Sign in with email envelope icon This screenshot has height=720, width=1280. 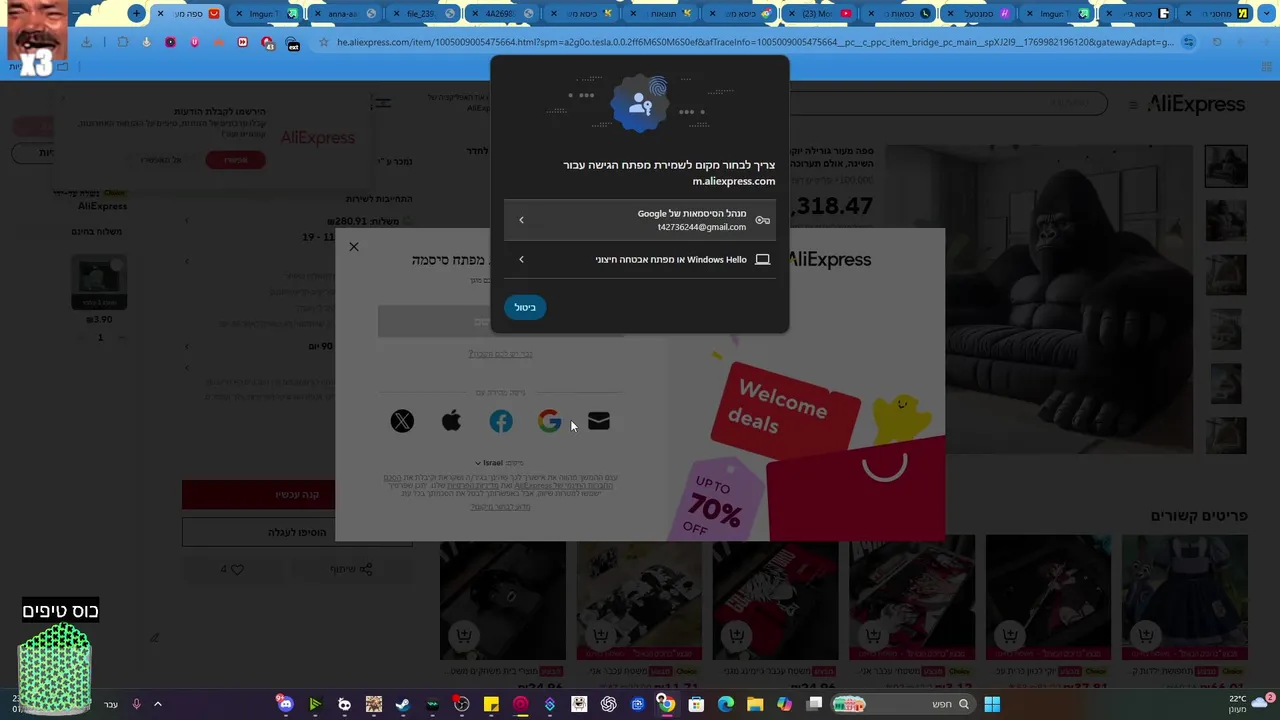click(x=599, y=422)
